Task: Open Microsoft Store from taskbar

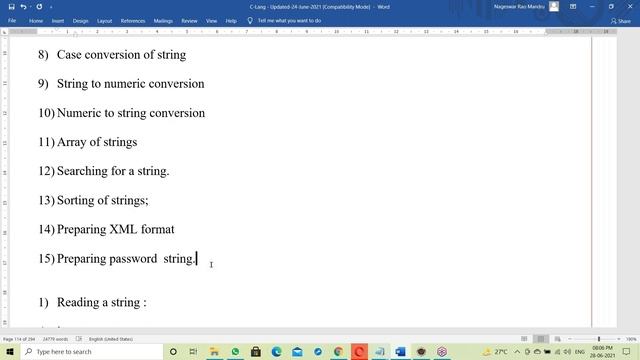Action: pos(256,351)
